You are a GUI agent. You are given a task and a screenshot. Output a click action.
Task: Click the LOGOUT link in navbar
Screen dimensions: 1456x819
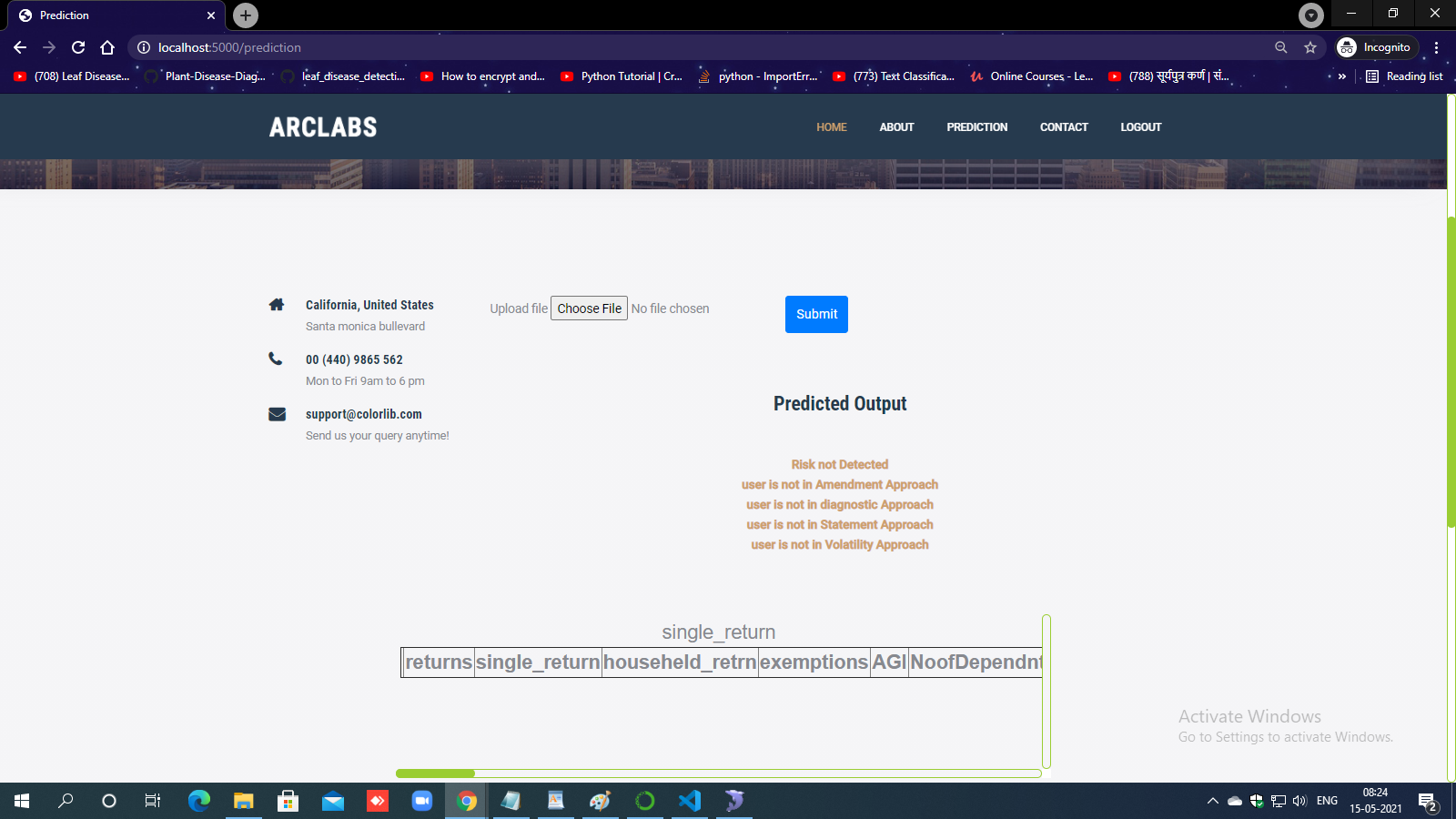pyautogui.click(x=1140, y=127)
